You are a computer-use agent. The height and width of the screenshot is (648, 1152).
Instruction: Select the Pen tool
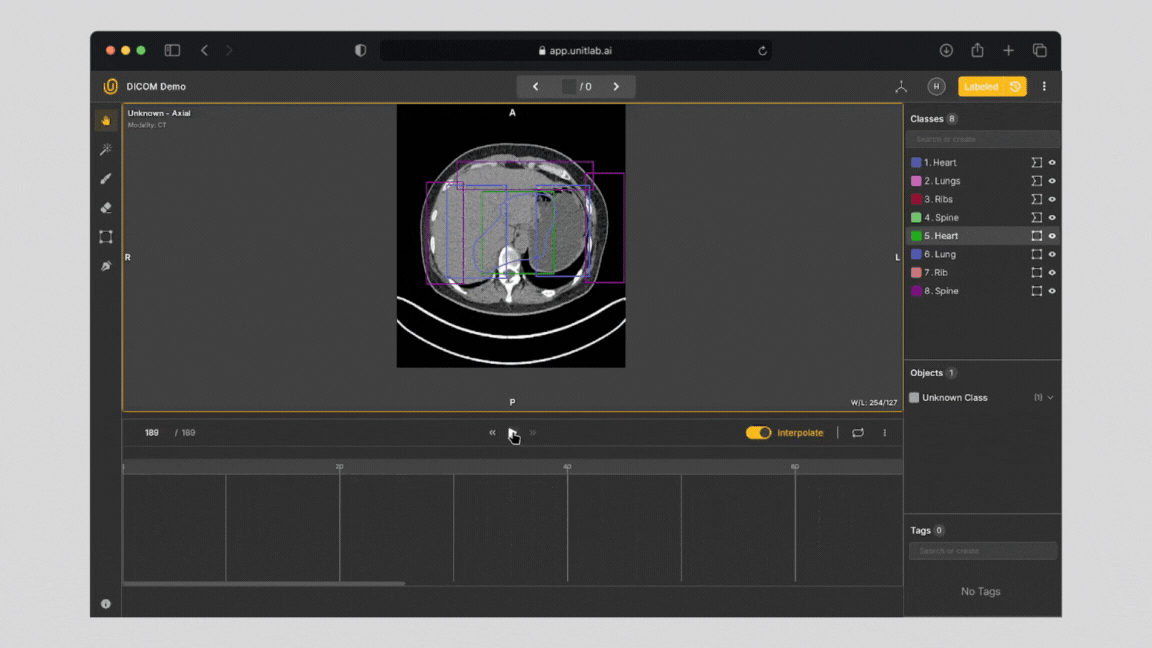click(x=105, y=265)
